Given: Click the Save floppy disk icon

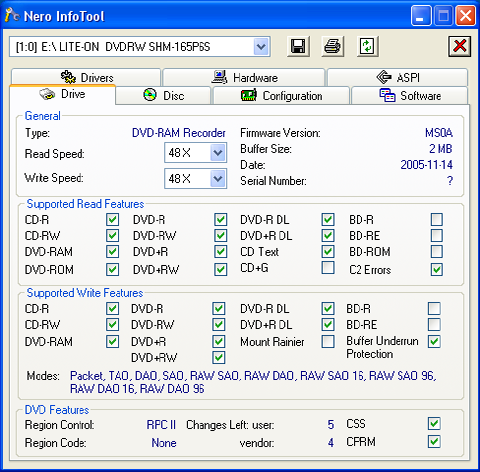Looking at the screenshot, I should tap(298, 46).
